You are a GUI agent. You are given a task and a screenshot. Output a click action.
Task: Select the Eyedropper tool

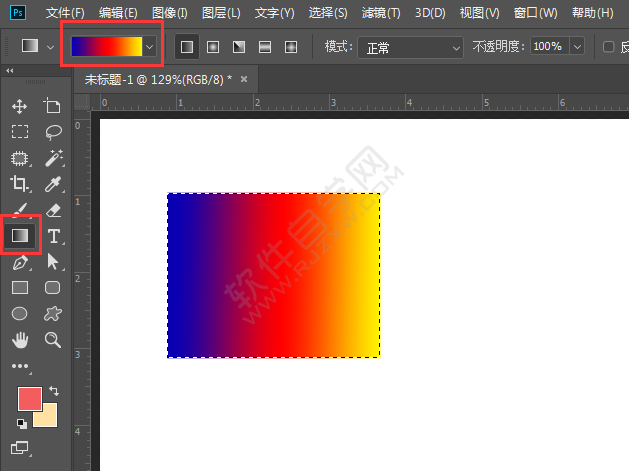pyautogui.click(x=53, y=184)
